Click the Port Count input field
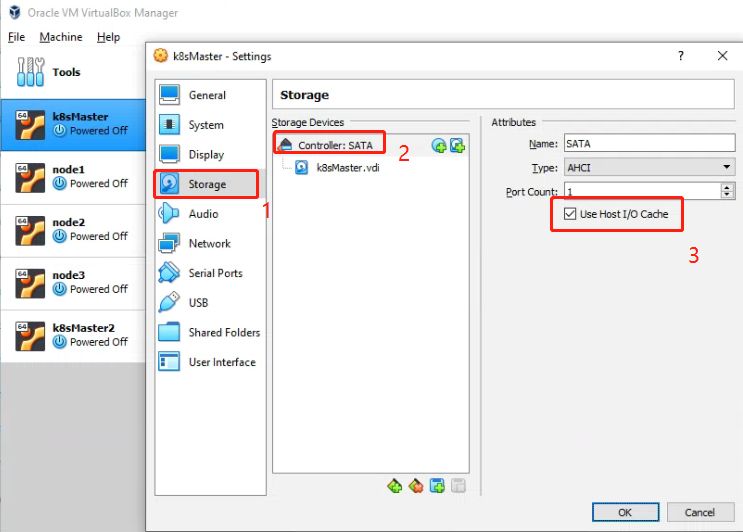Viewport: 743px width, 532px height. coord(642,191)
